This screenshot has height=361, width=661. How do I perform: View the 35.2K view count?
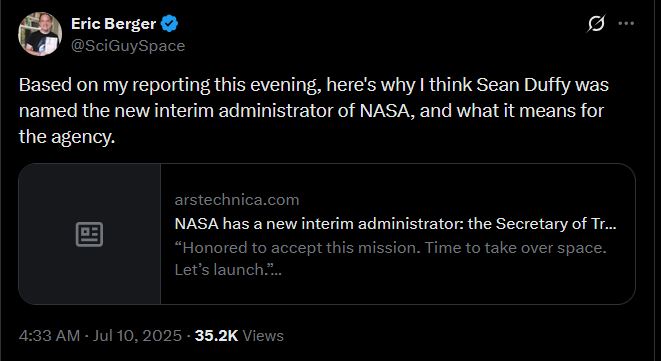[x=217, y=336]
